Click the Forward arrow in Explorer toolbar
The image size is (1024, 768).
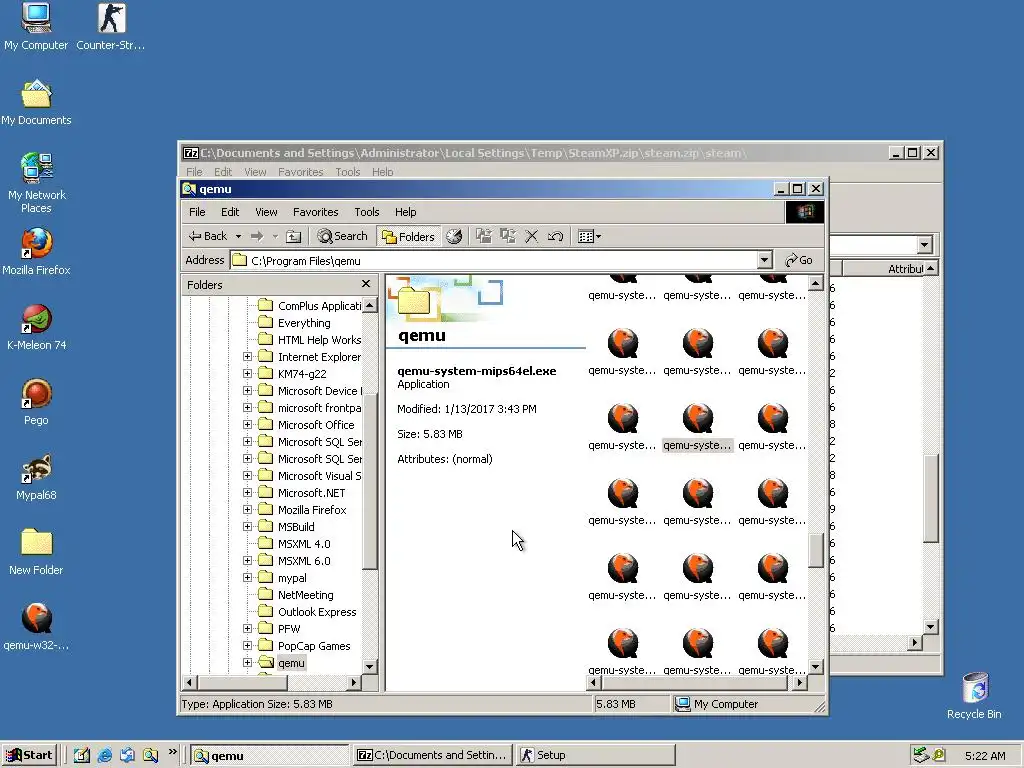[257, 236]
